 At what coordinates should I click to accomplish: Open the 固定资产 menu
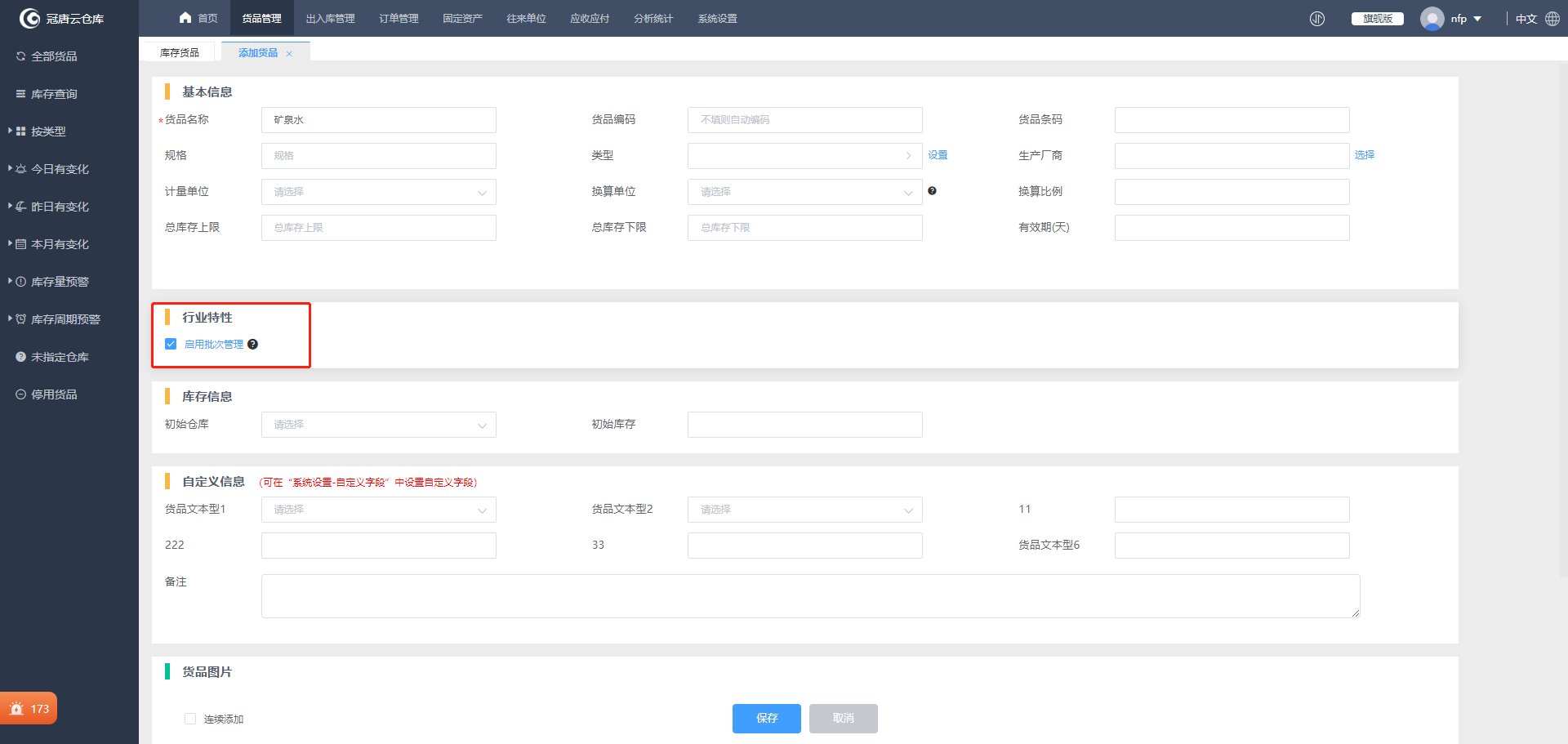click(462, 19)
